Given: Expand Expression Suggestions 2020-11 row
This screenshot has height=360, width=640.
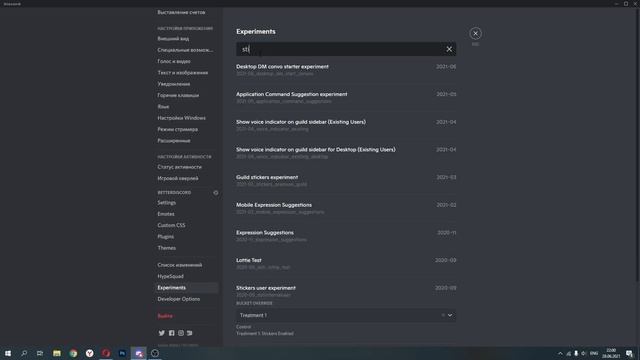Looking at the screenshot, I should click(x=346, y=236).
